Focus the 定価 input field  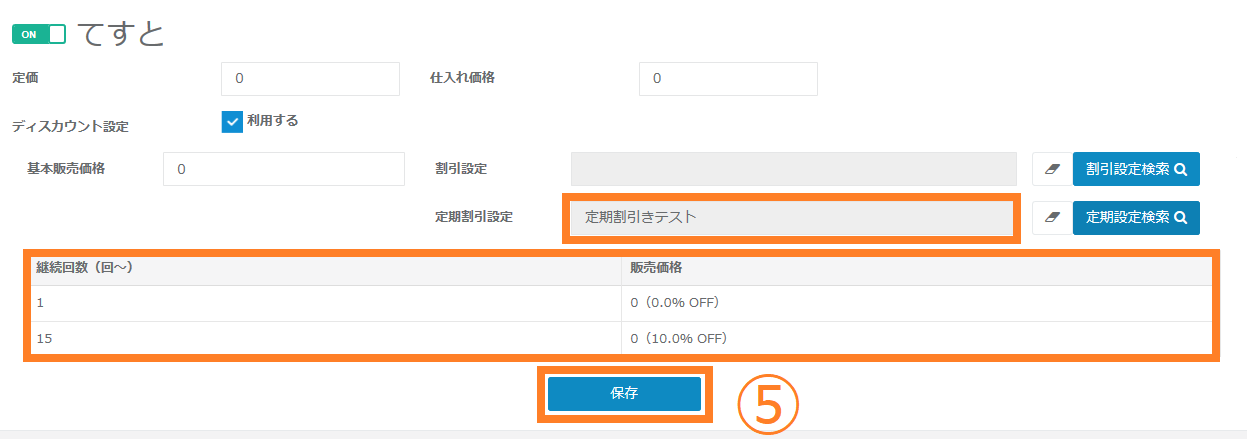pos(310,78)
